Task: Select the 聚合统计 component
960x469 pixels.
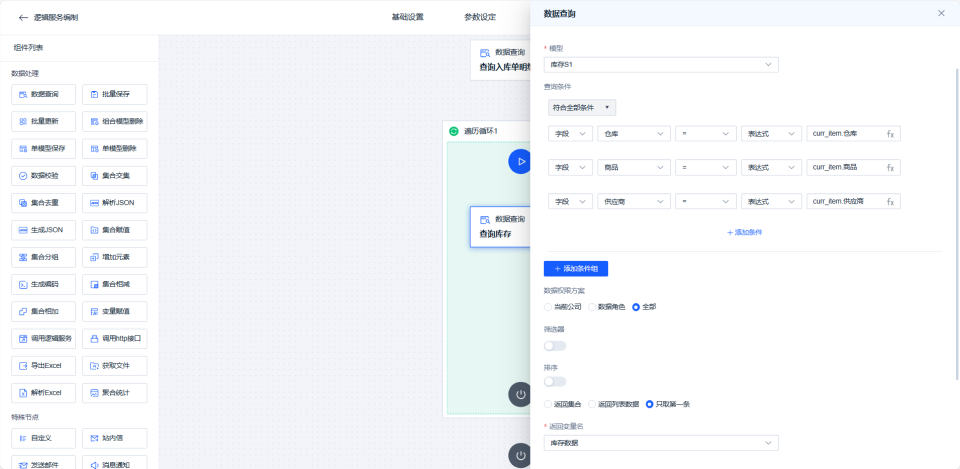Action: coord(114,393)
